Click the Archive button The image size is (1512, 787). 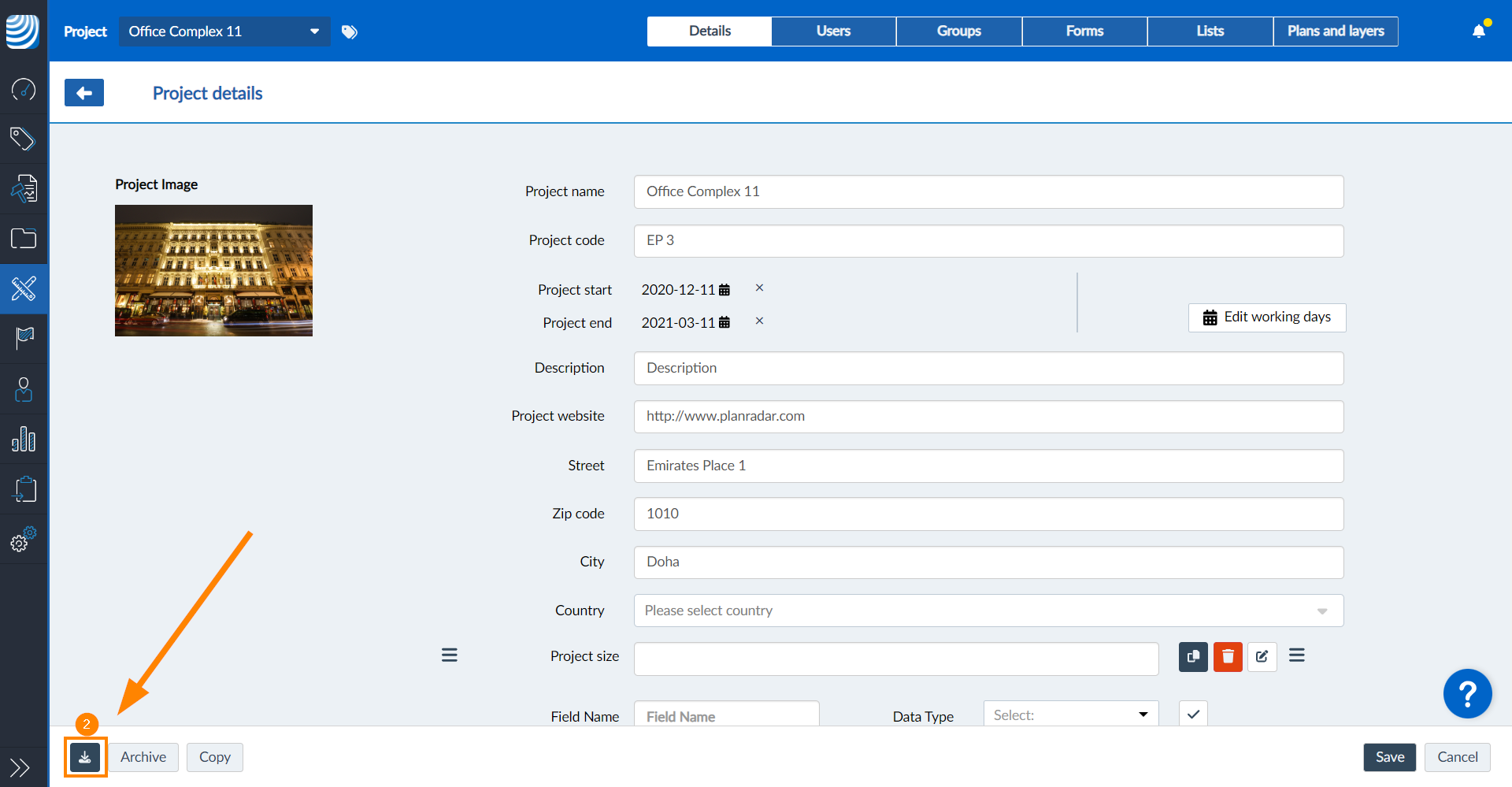143,757
